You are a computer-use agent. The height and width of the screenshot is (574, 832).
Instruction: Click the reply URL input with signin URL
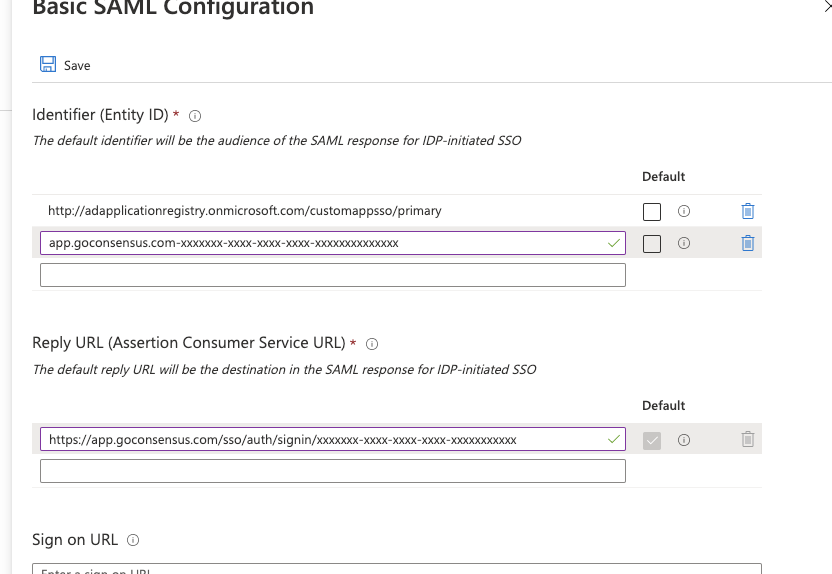(x=333, y=439)
